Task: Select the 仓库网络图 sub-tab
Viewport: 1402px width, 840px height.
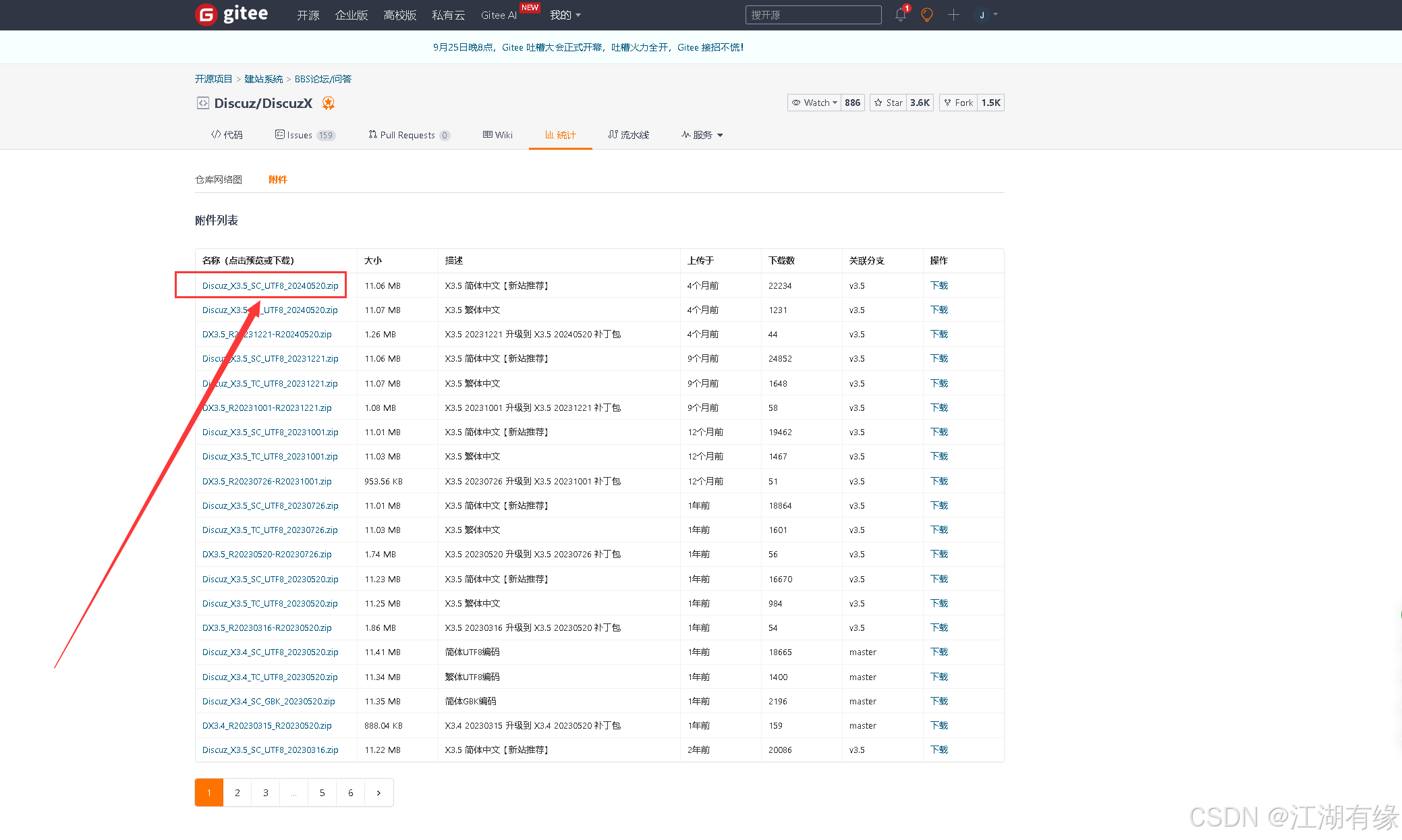Action: coord(219,179)
